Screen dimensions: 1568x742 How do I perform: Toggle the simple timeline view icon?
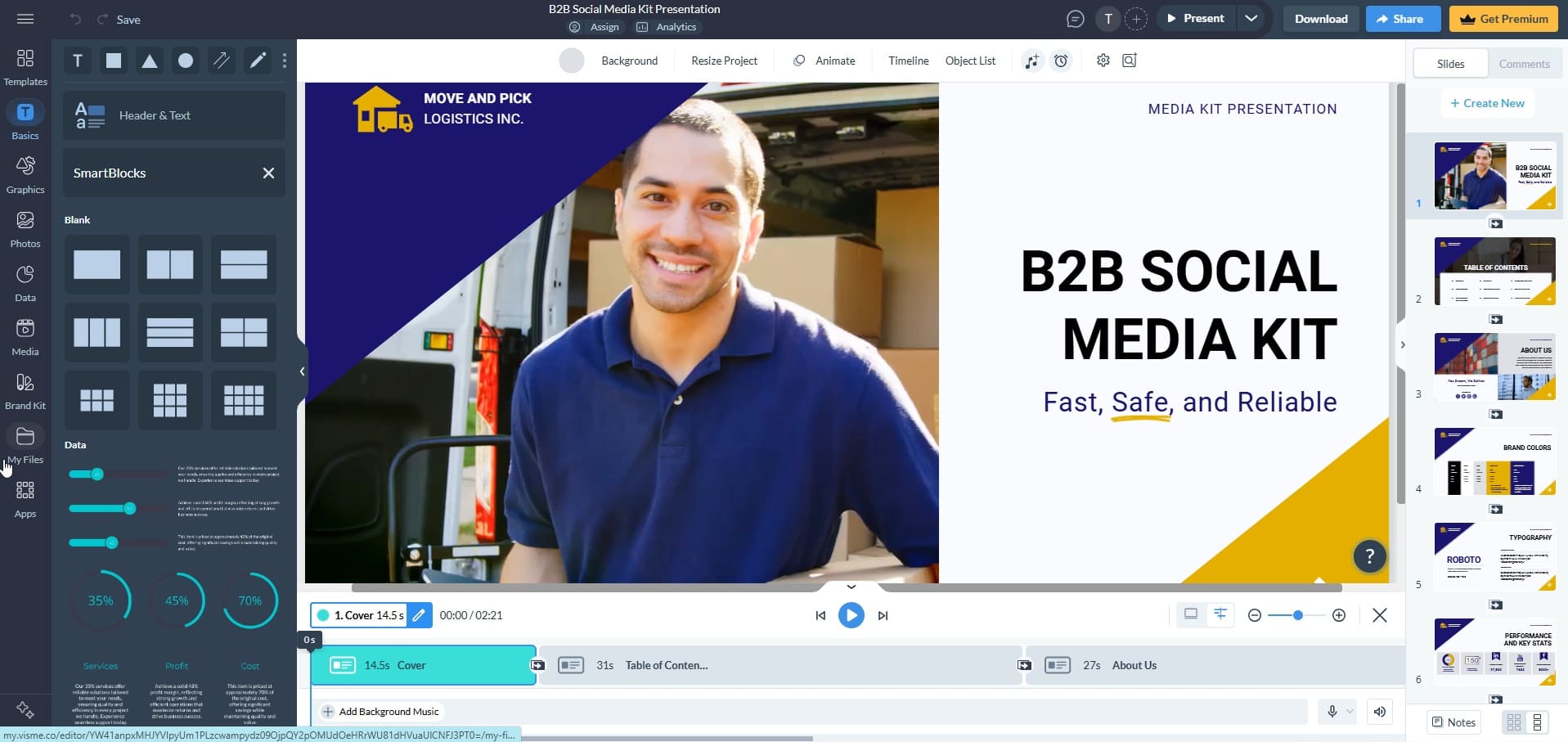point(1191,614)
